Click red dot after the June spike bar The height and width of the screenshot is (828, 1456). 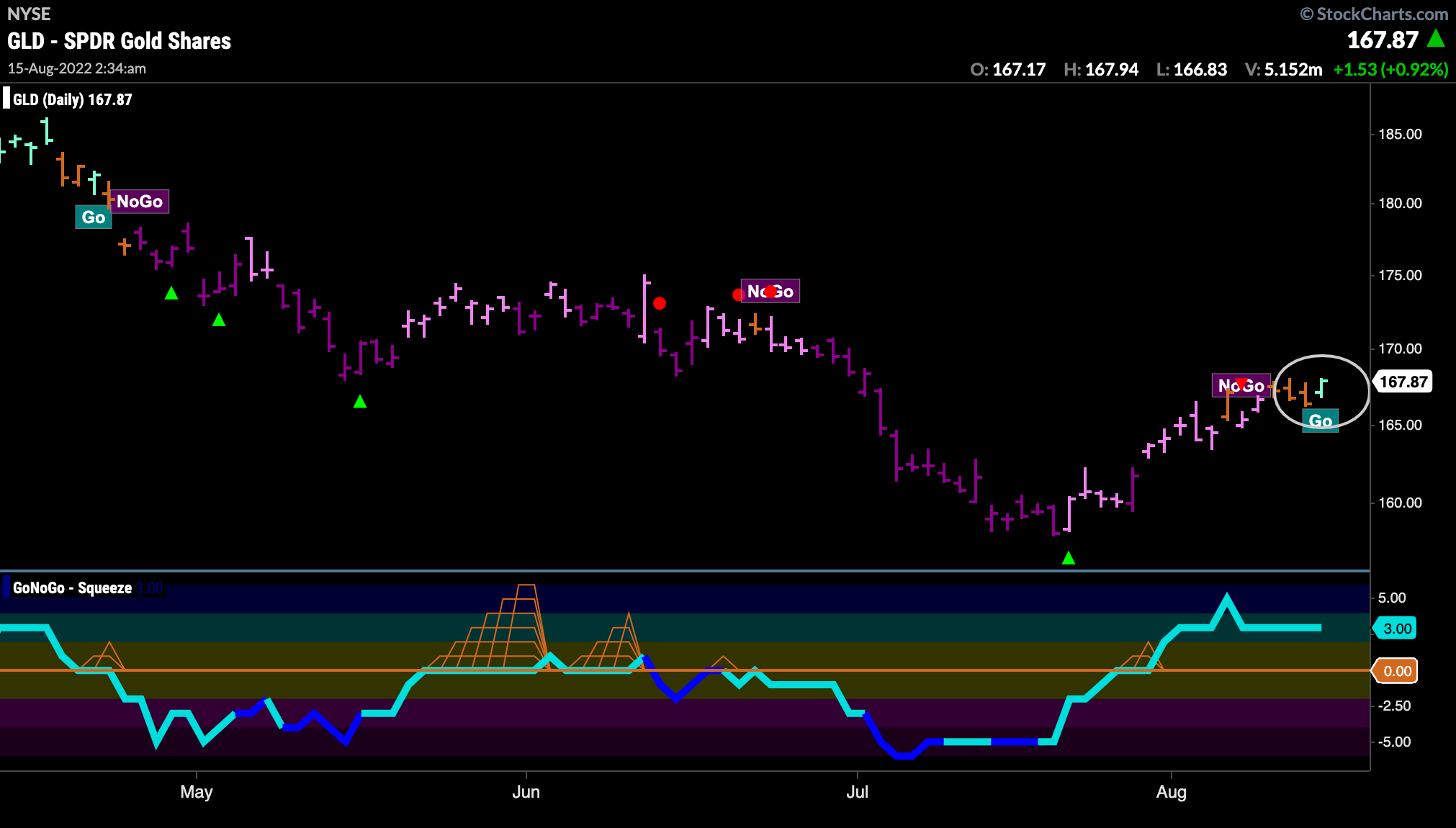click(x=660, y=303)
